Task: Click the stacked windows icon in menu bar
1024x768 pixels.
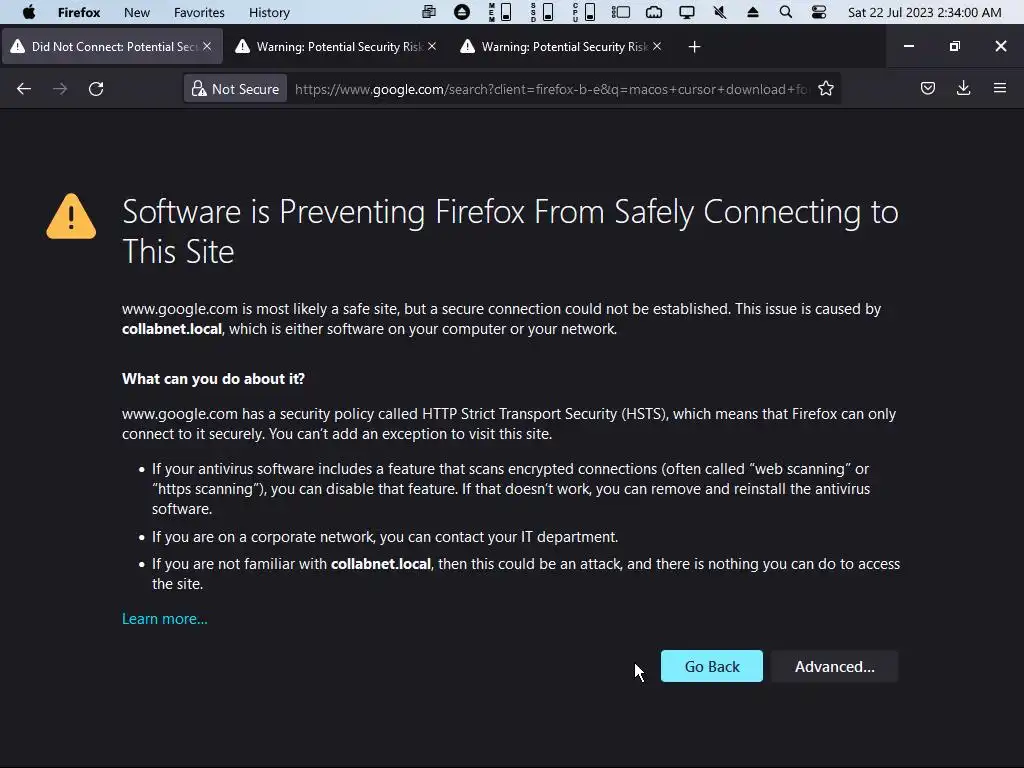Action: [x=429, y=12]
